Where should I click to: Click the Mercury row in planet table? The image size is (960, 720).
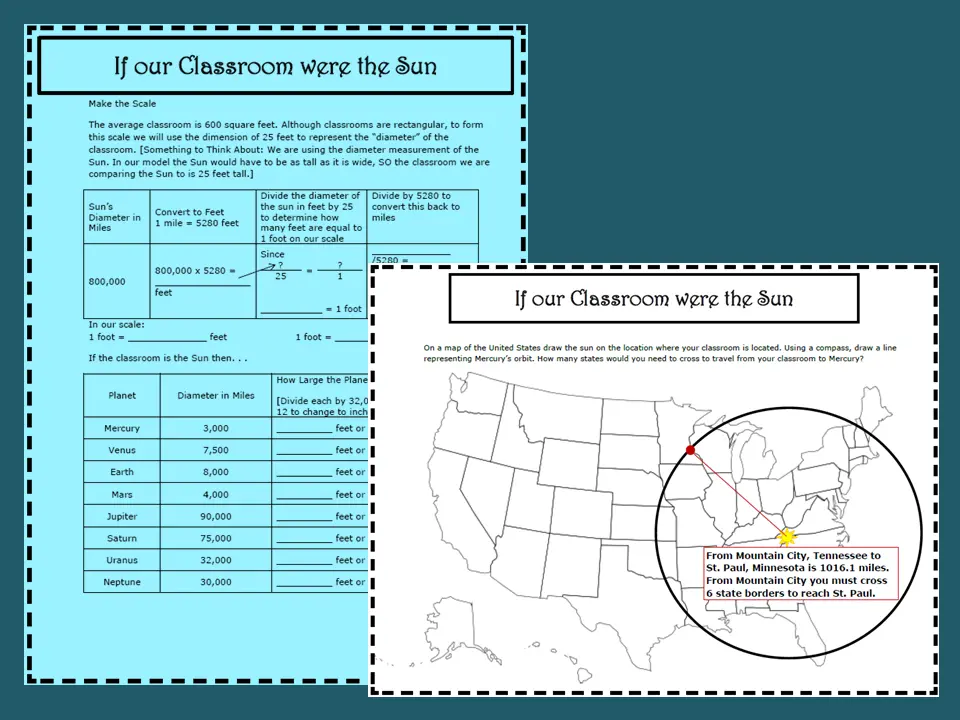coord(226,428)
